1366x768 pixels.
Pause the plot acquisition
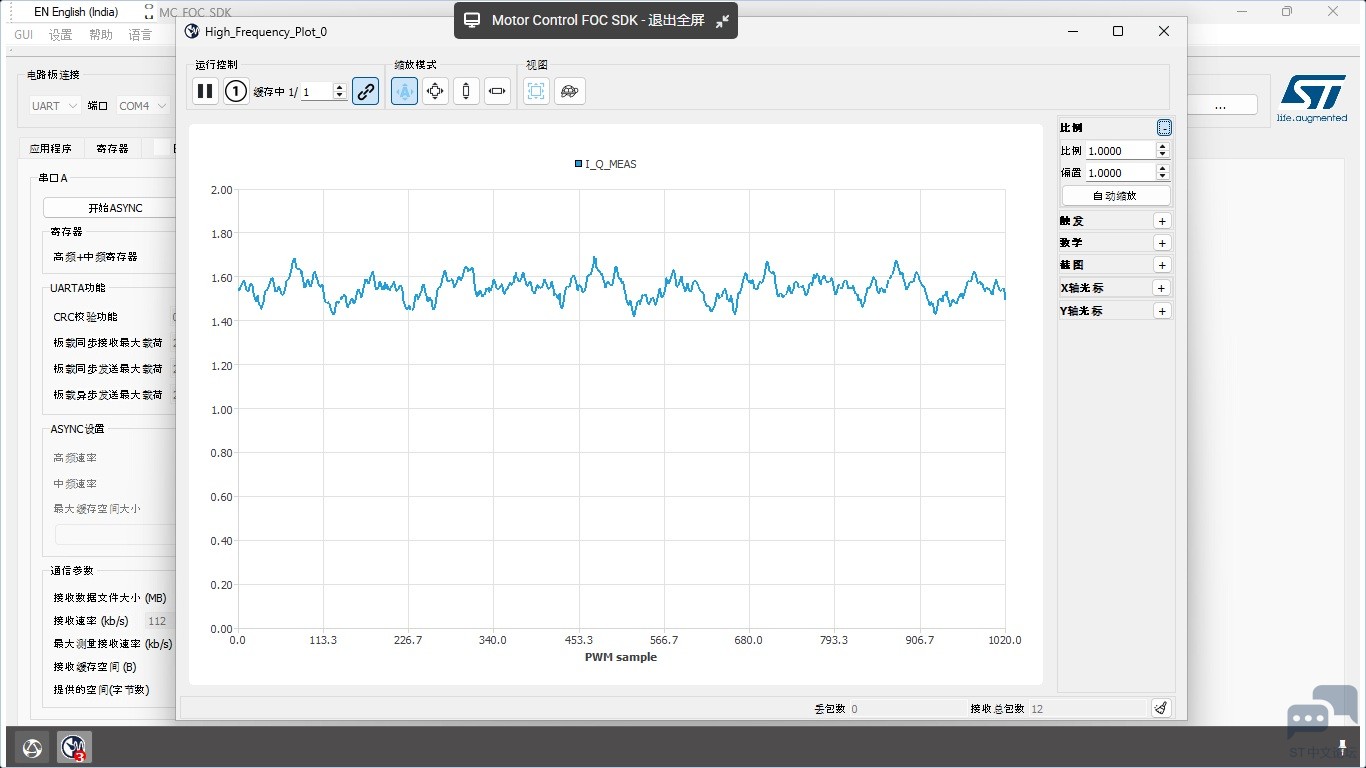point(205,92)
